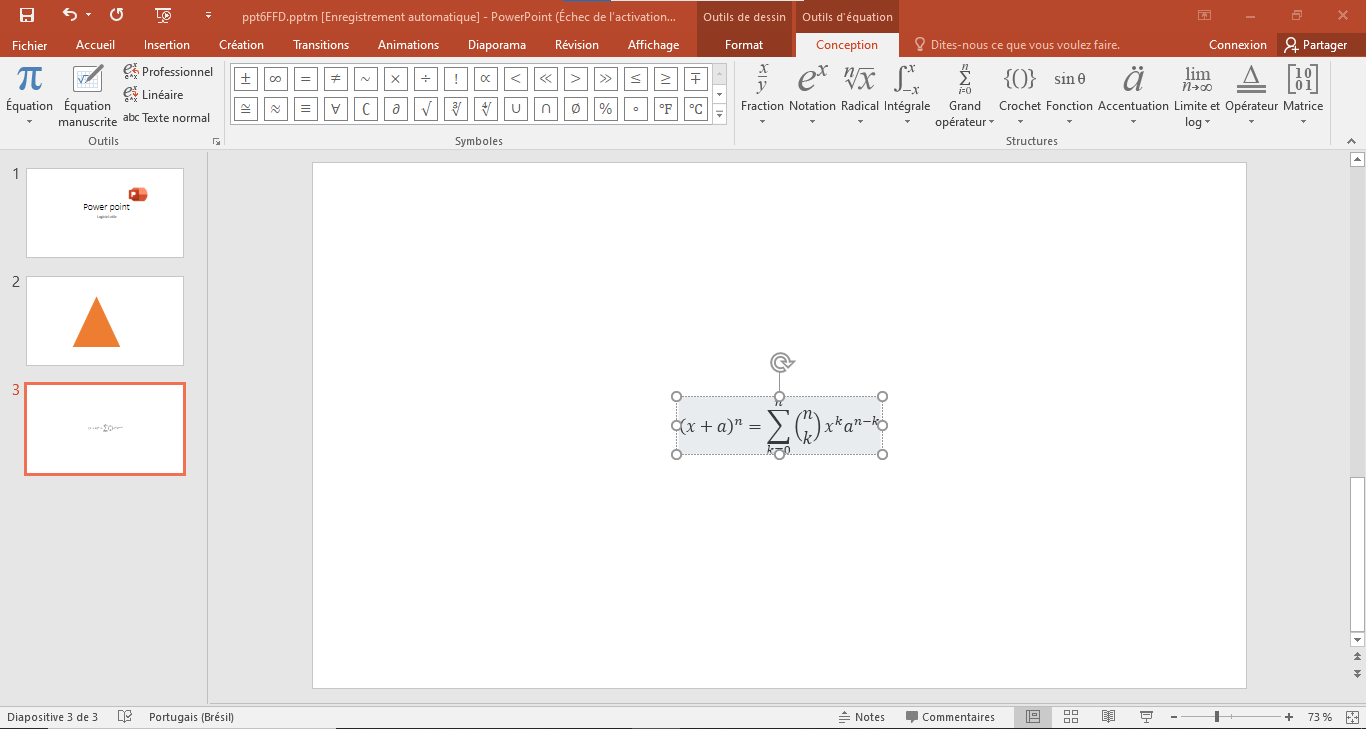Insert the division sign symbol
This screenshot has width=1366, height=729.
click(x=426, y=79)
